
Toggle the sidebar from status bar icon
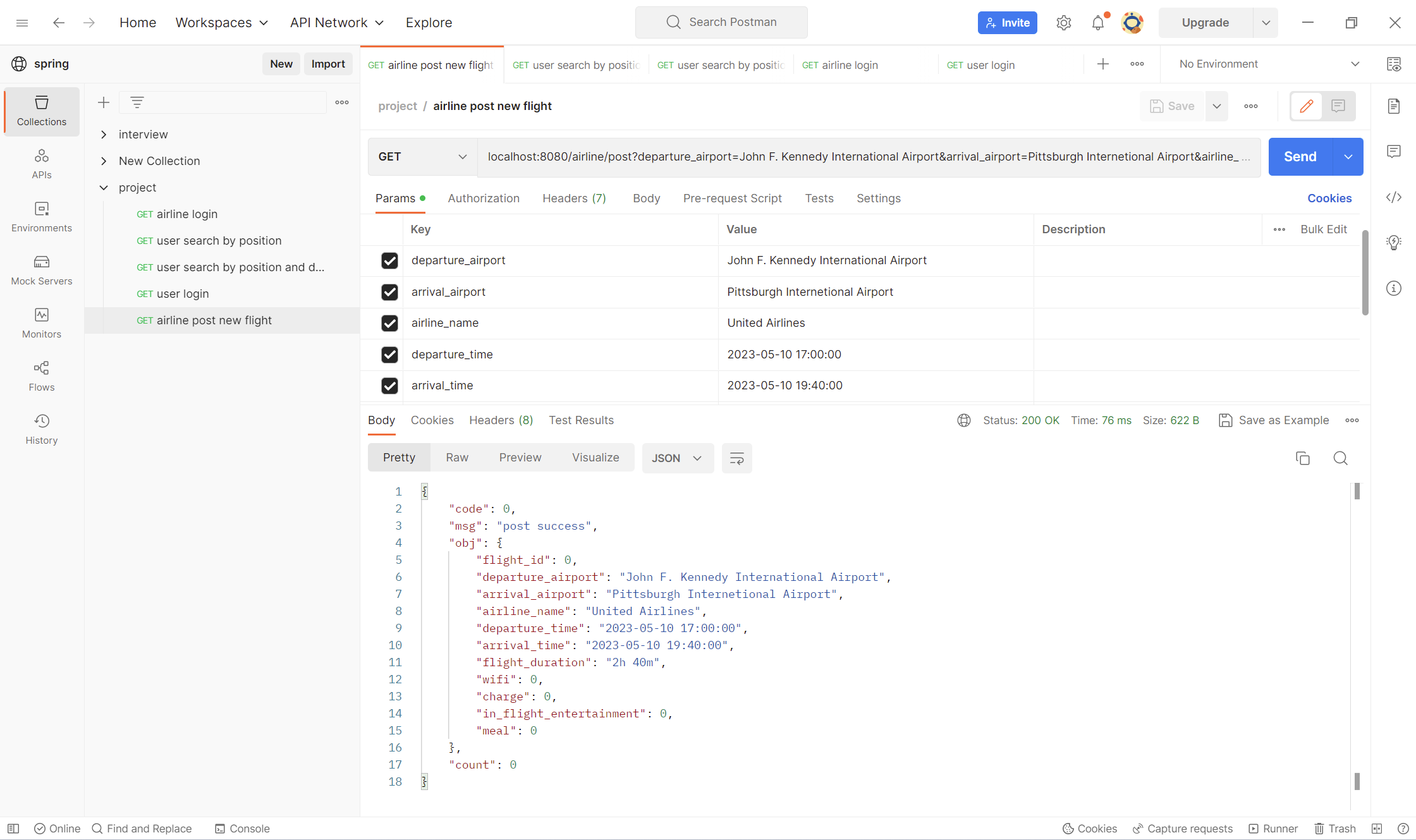13,829
